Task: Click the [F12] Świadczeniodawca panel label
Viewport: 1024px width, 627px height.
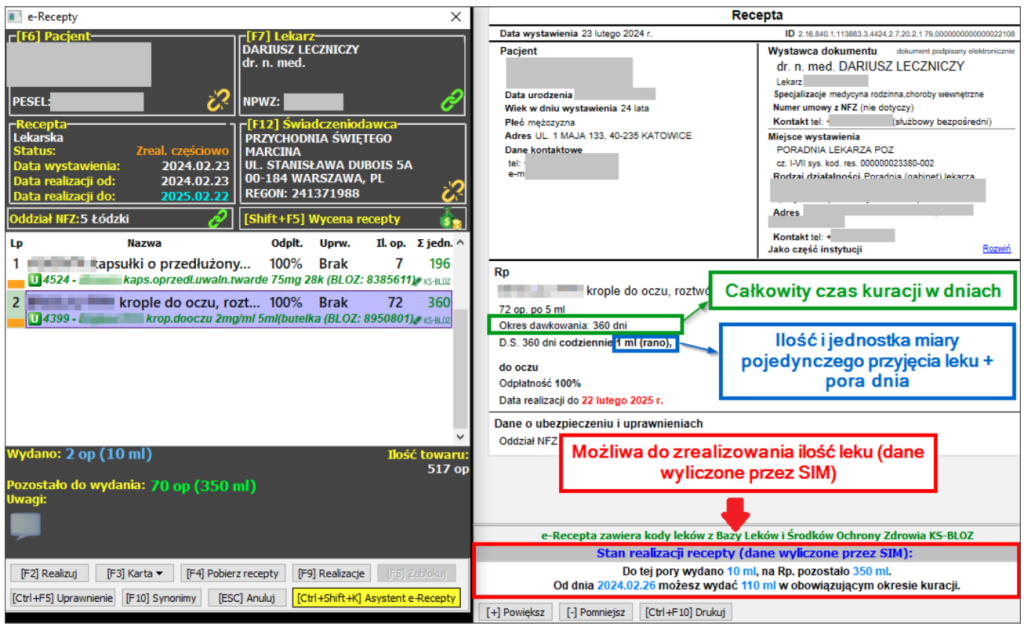Action: pyautogui.click(x=321, y=124)
